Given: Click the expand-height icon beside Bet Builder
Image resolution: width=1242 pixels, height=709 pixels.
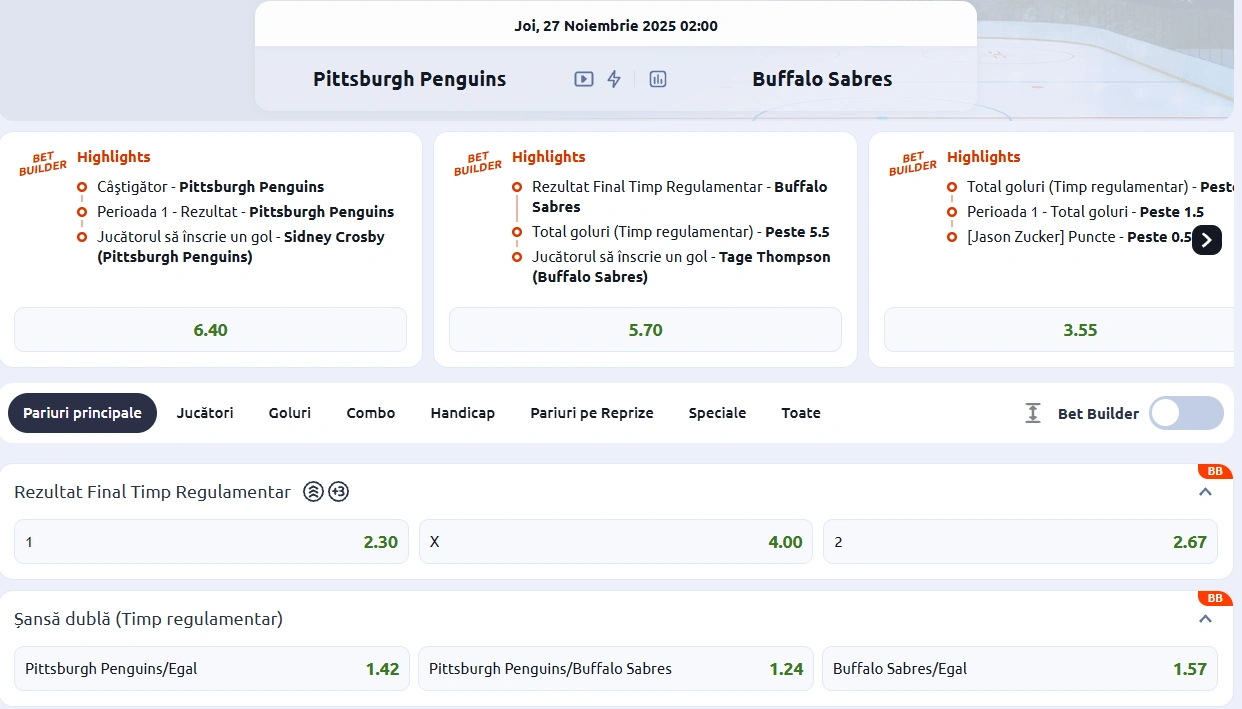Looking at the screenshot, I should [x=1033, y=413].
